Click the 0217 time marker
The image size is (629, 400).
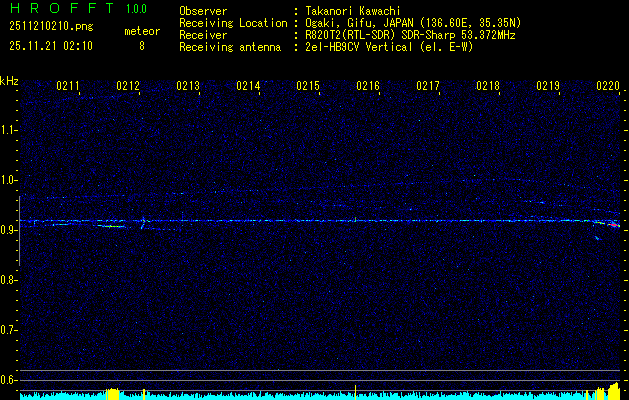(428, 85)
